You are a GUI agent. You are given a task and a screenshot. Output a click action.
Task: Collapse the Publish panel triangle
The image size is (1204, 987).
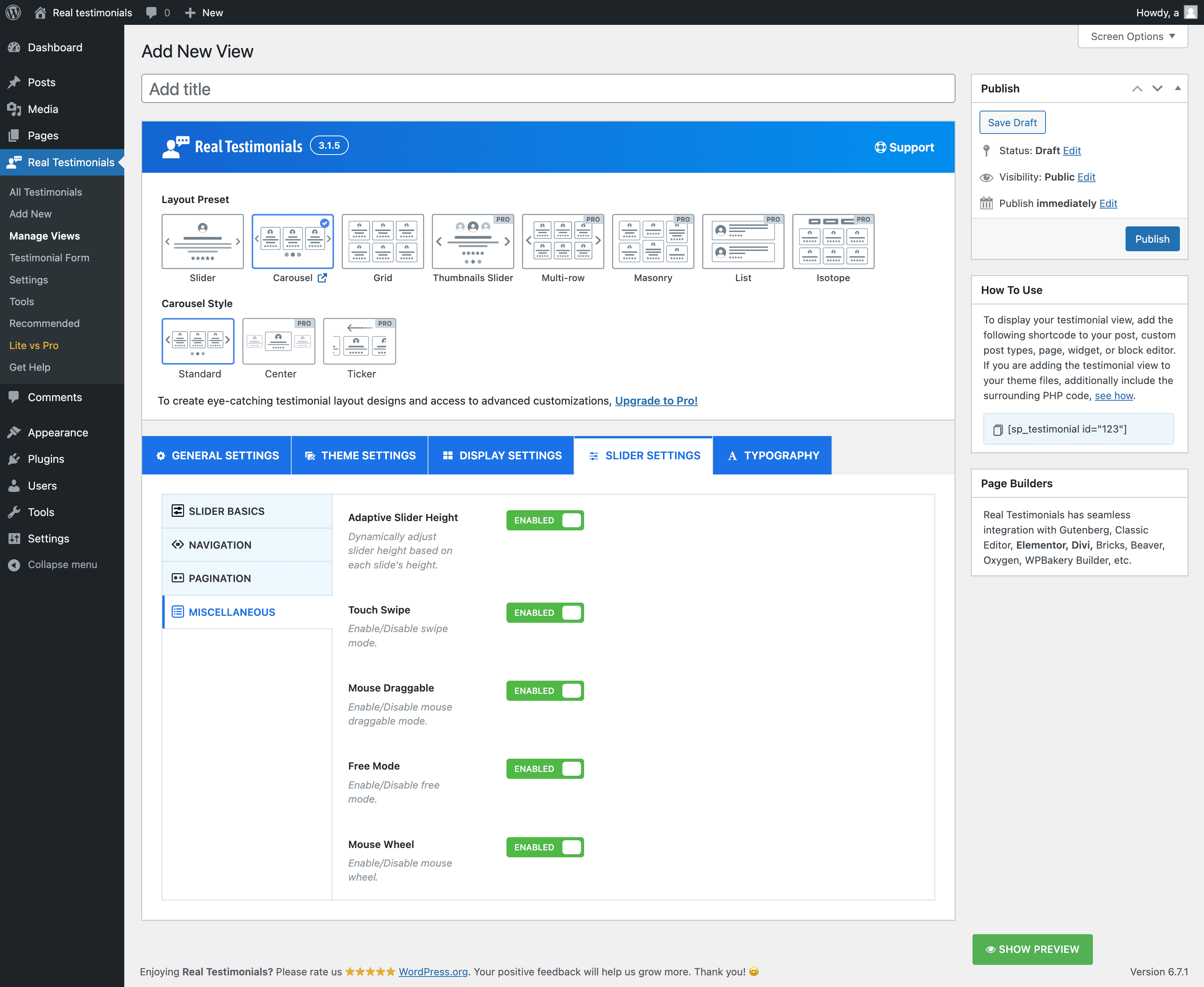click(1177, 88)
